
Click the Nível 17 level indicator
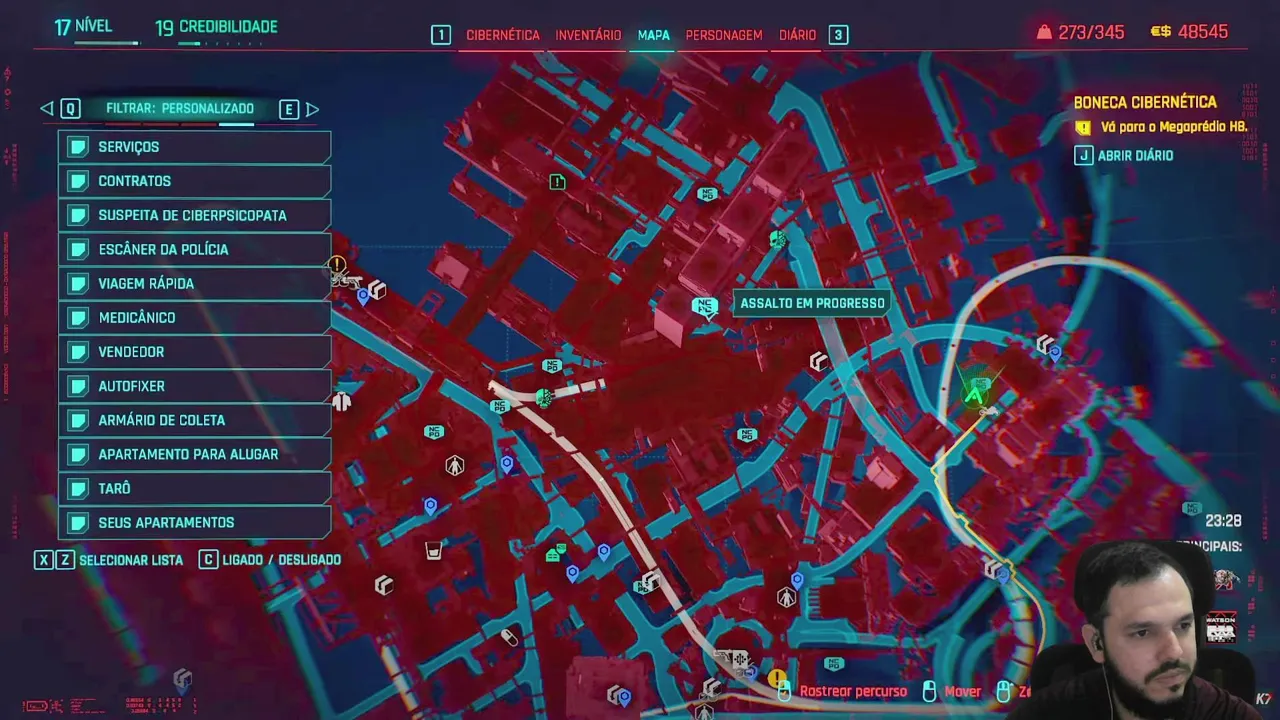83,27
